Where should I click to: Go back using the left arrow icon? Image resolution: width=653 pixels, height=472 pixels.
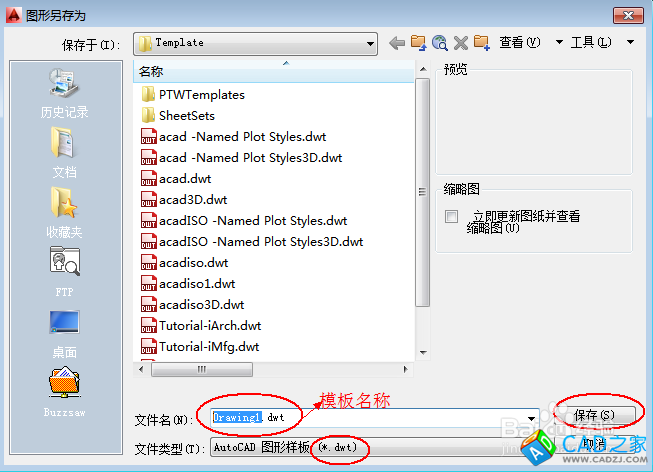(397, 42)
